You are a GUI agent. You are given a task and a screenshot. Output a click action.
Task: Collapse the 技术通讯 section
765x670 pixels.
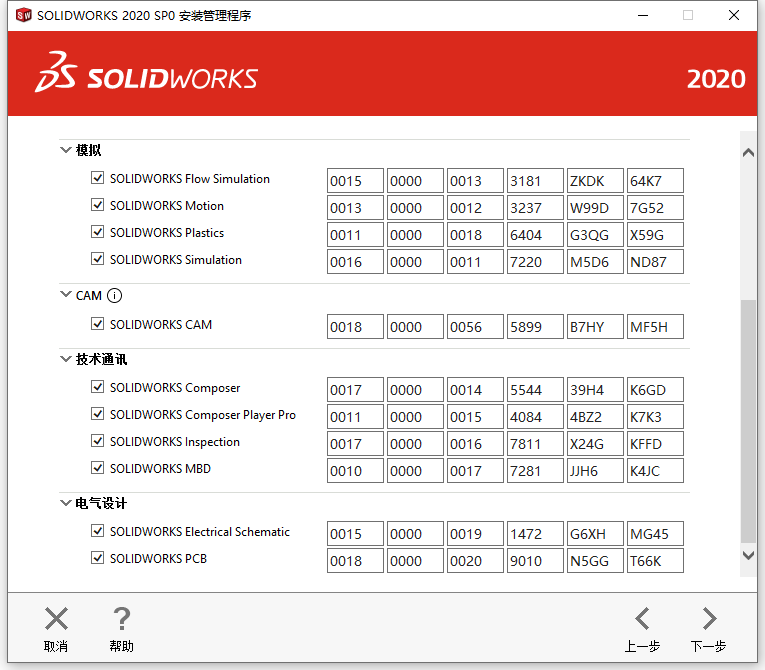(x=65, y=359)
